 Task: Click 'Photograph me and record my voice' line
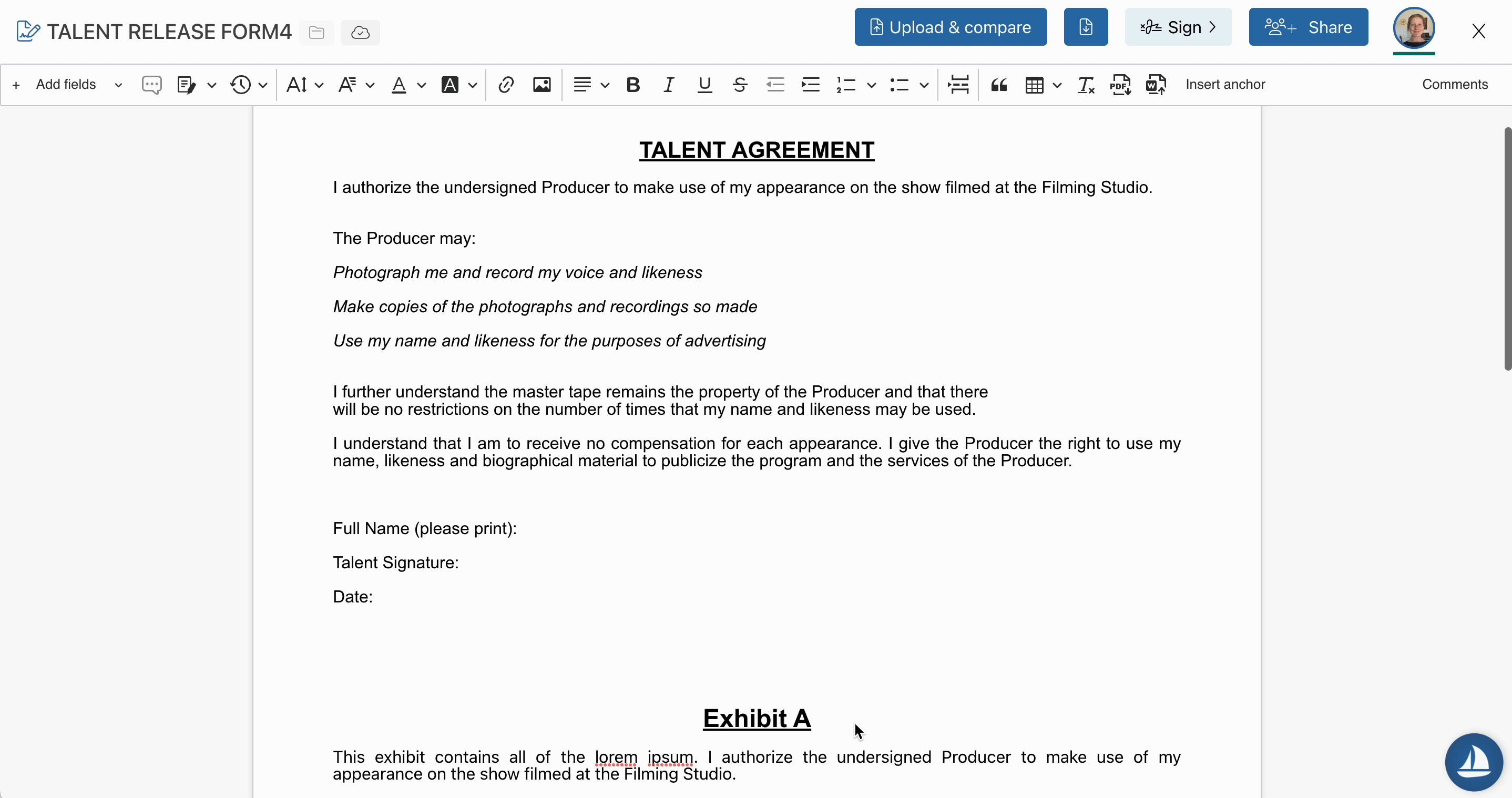click(517, 273)
